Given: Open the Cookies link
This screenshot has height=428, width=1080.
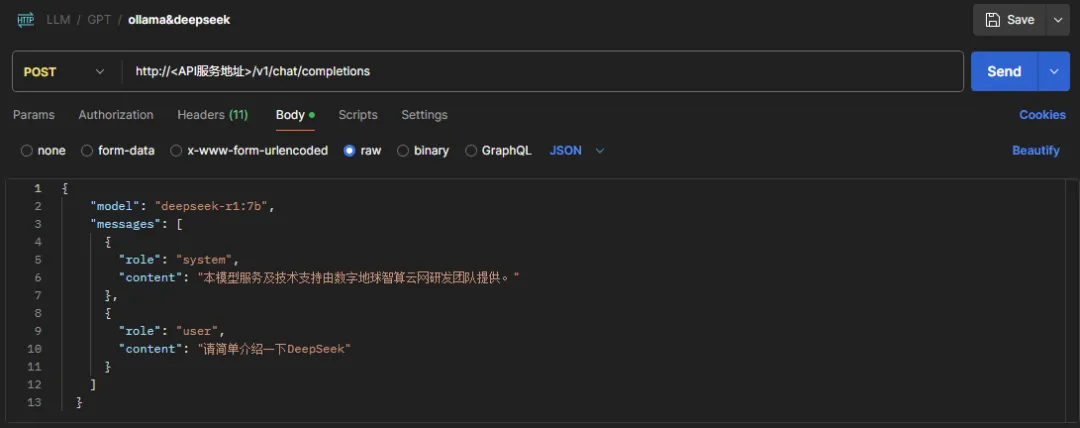Looking at the screenshot, I should [1042, 115].
